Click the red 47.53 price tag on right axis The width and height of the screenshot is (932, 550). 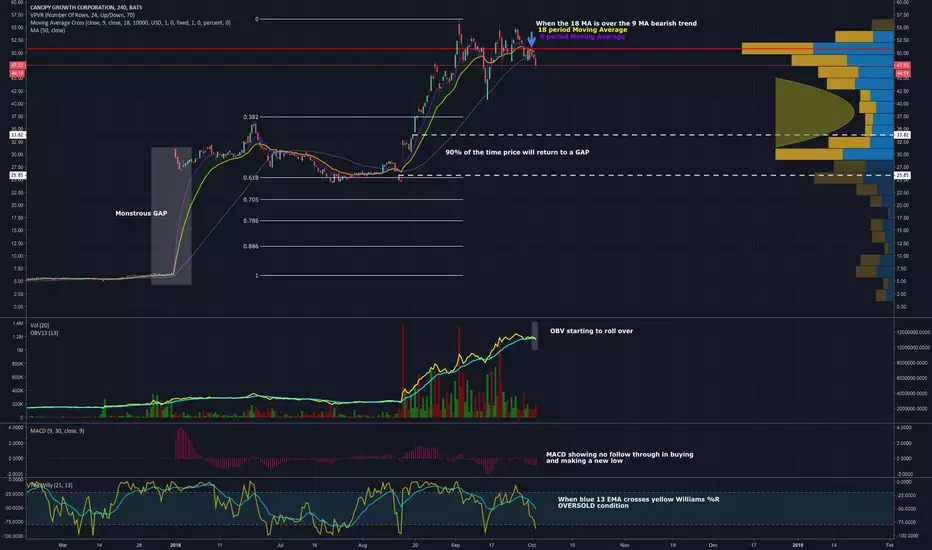point(902,65)
